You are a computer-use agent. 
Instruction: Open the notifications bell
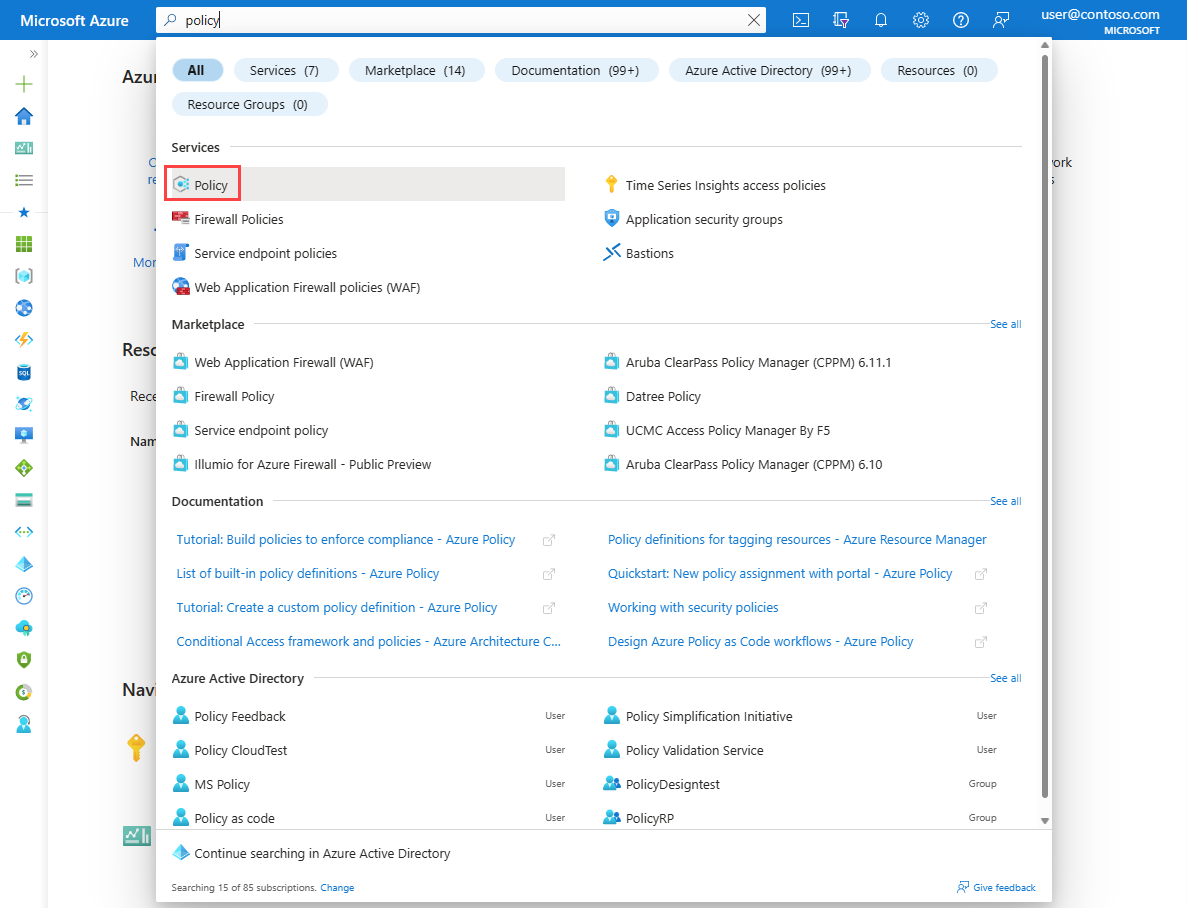pyautogui.click(x=881, y=20)
